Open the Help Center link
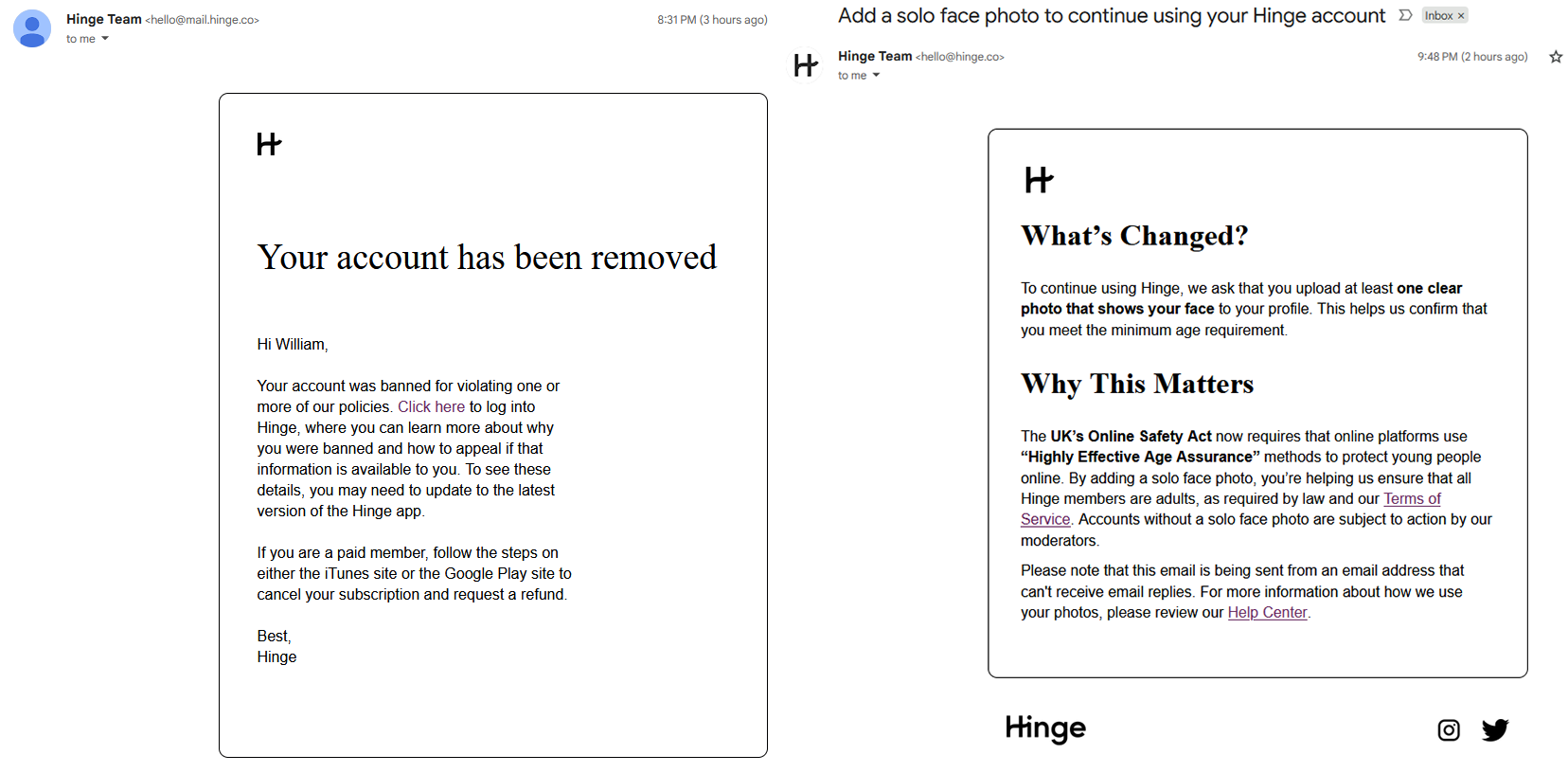Viewport: 1568px width, 773px height. pos(1267,612)
